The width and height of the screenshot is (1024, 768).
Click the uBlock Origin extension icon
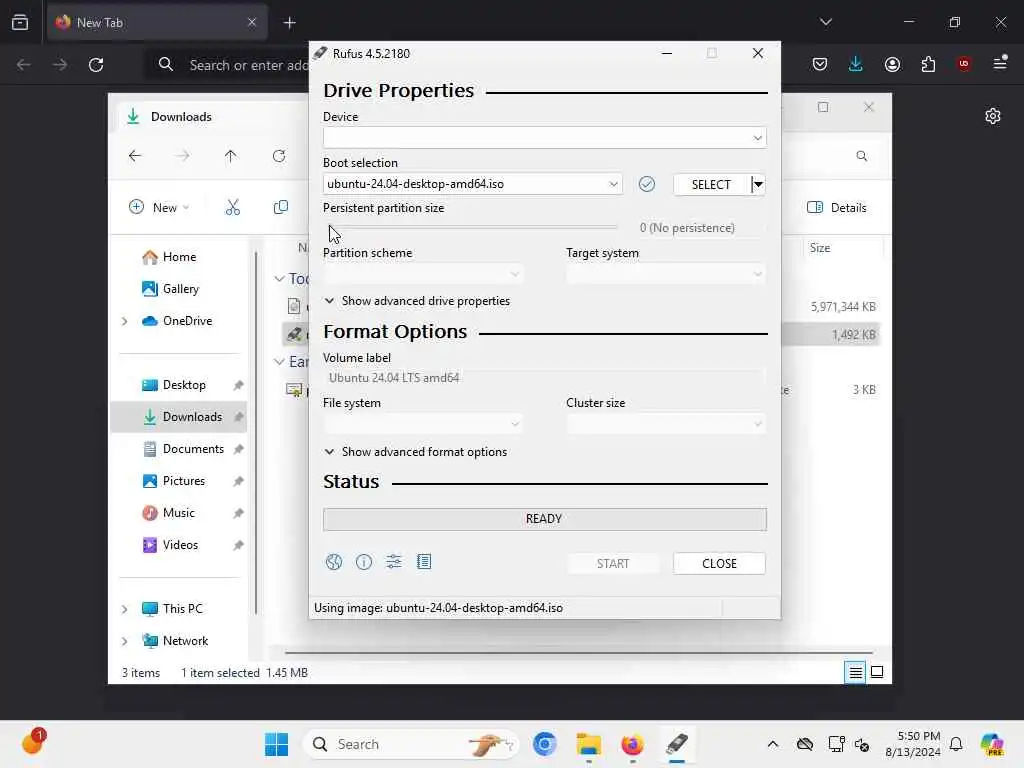coord(964,64)
